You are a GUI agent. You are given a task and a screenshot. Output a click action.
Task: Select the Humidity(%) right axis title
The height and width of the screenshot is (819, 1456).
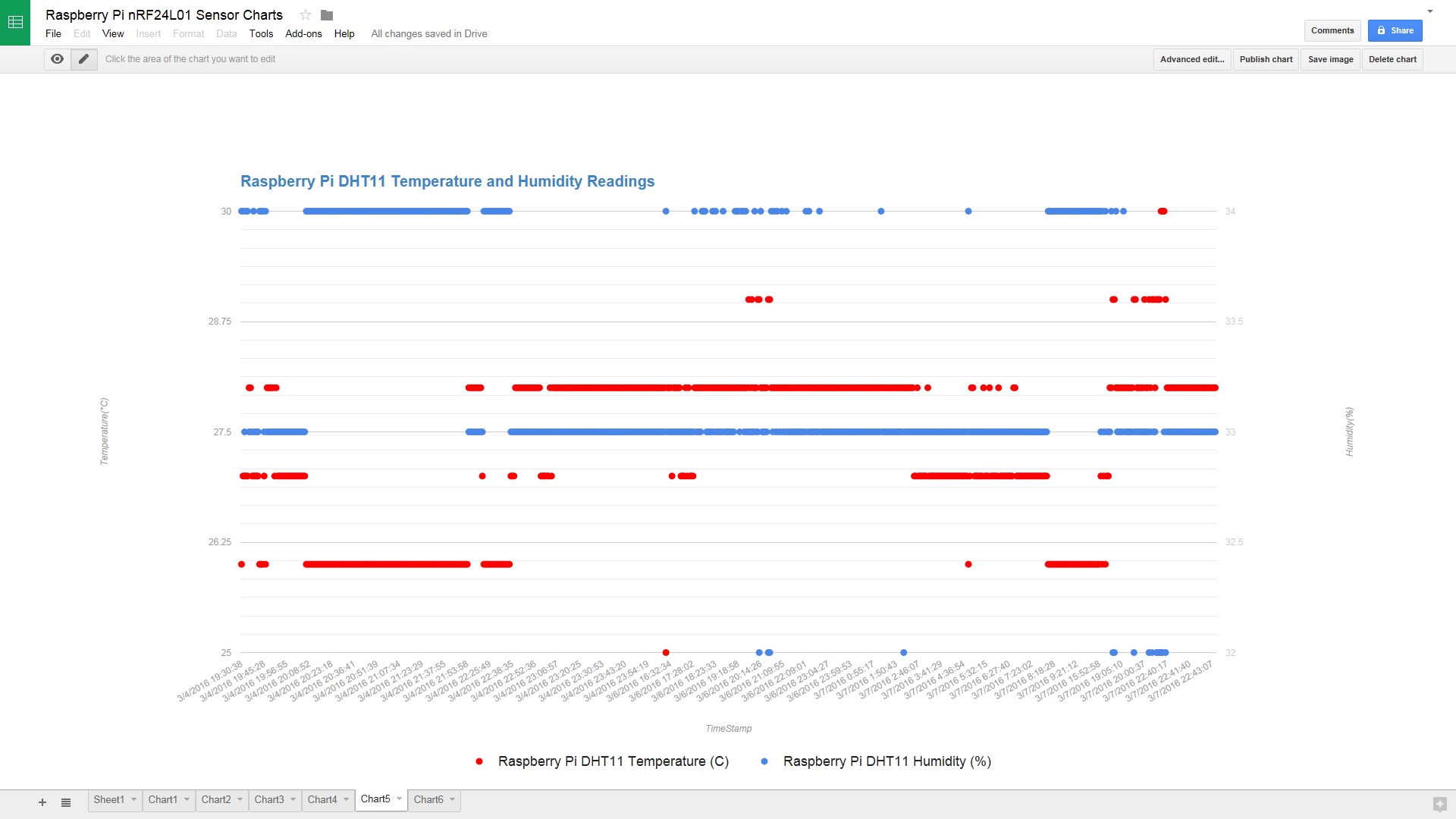pos(1349,431)
